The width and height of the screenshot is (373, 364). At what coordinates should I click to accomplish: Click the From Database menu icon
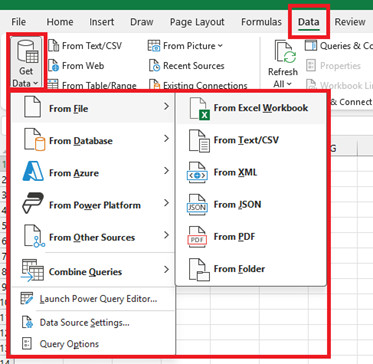[x=34, y=139]
